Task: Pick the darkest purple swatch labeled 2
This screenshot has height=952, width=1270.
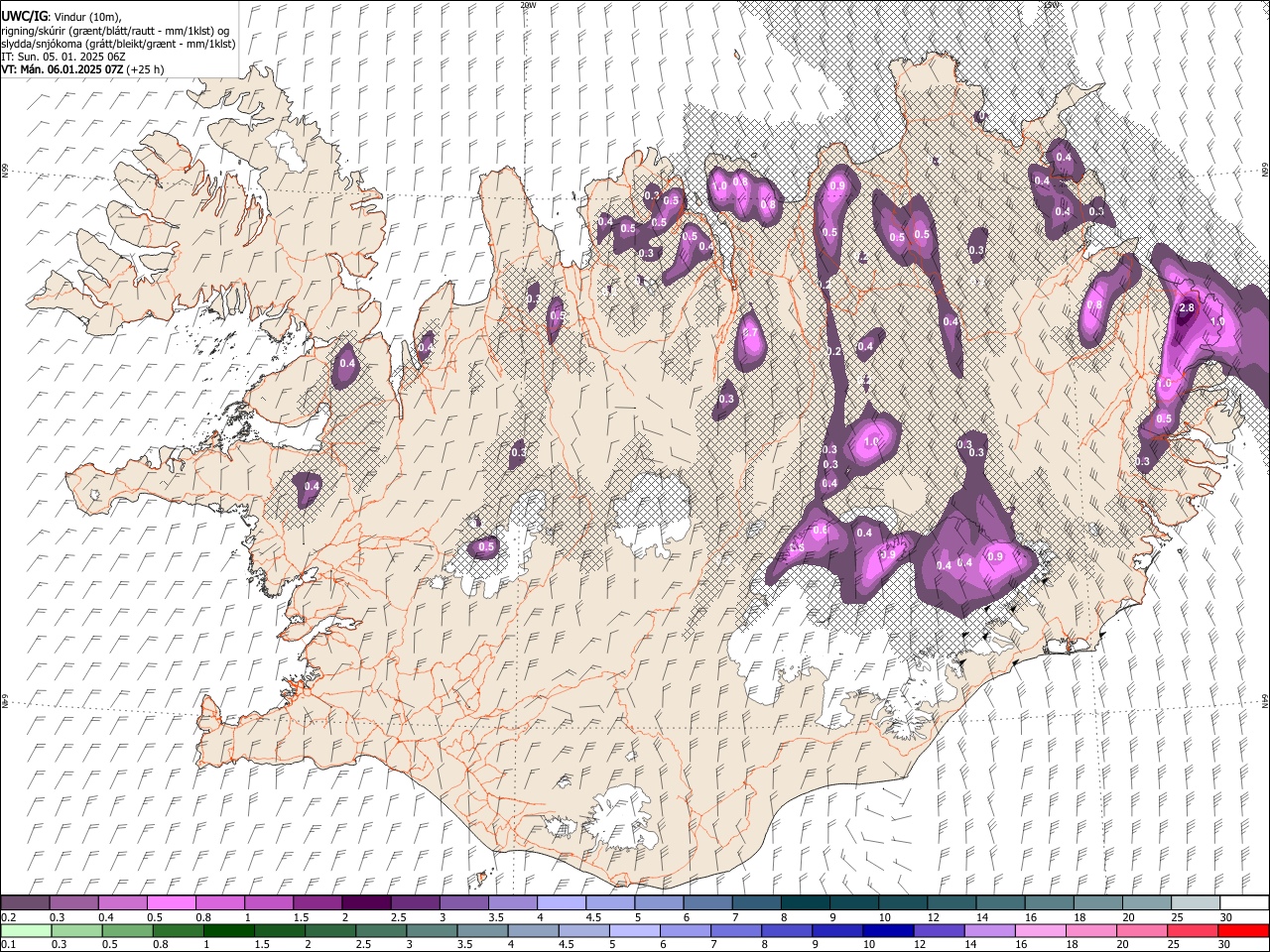Action: point(365,903)
